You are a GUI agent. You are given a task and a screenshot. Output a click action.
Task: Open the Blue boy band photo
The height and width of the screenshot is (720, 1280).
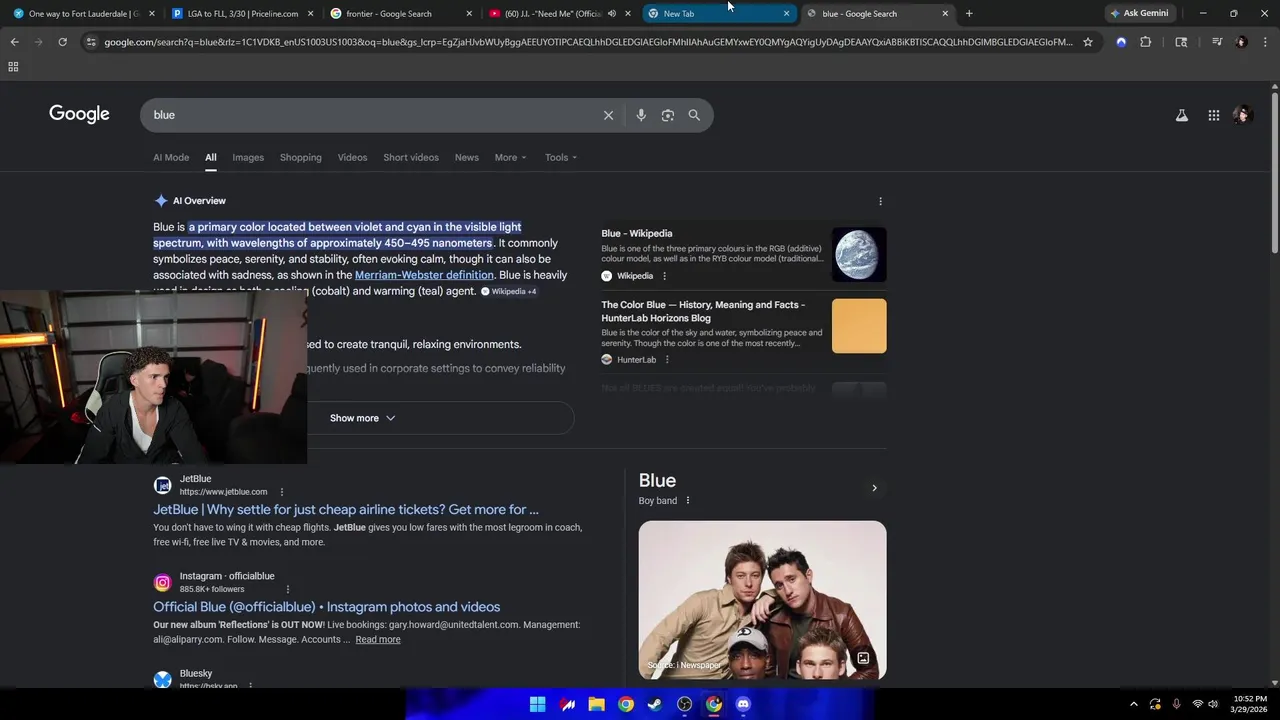point(762,600)
